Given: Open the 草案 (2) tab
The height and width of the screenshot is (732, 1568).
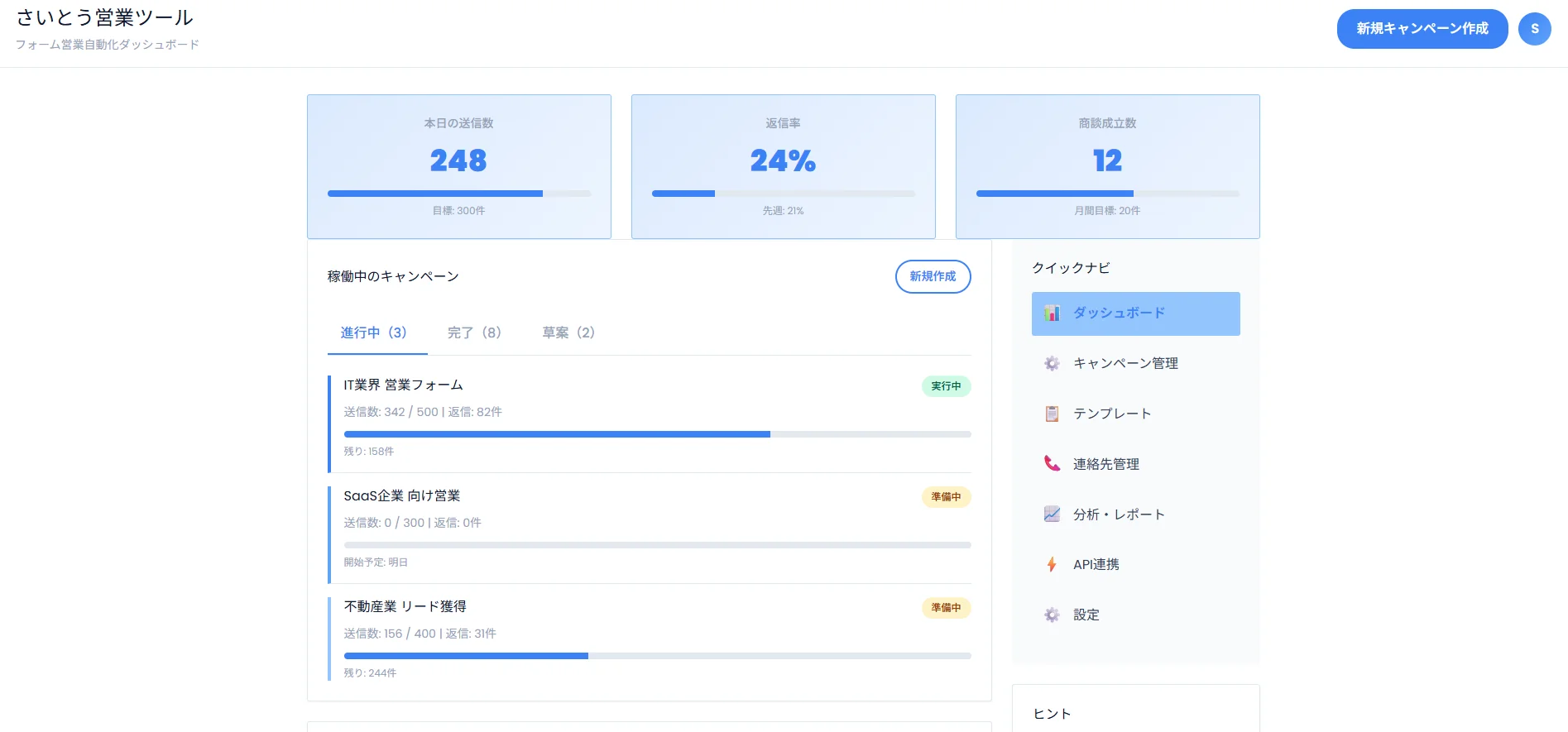Looking at the screenshot, I should pyautogui.click(x=568, y=333).
